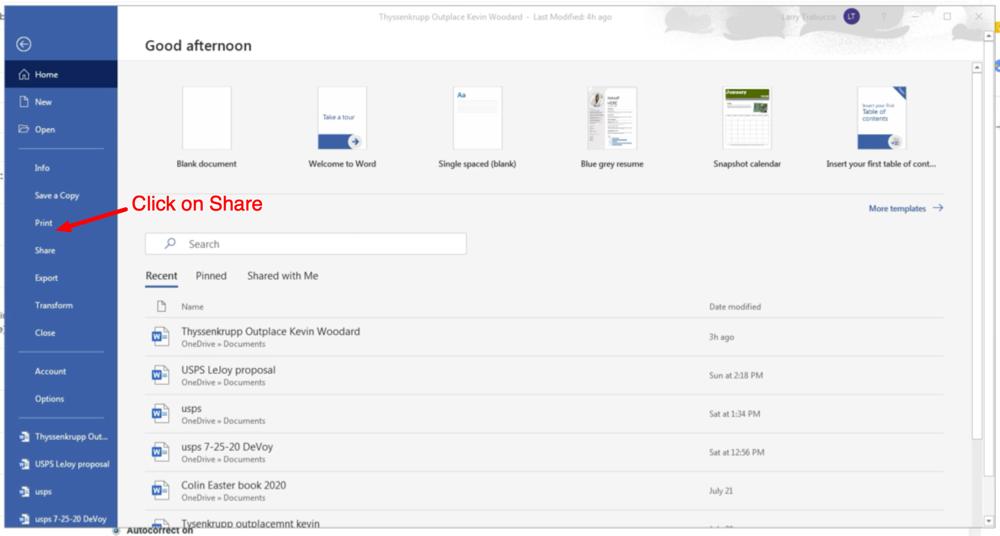The width and height of the screenshot is (1000, 536).
Task: Click the '3h ago' date for Thyssenkrupp row
Action: point(721,337)
